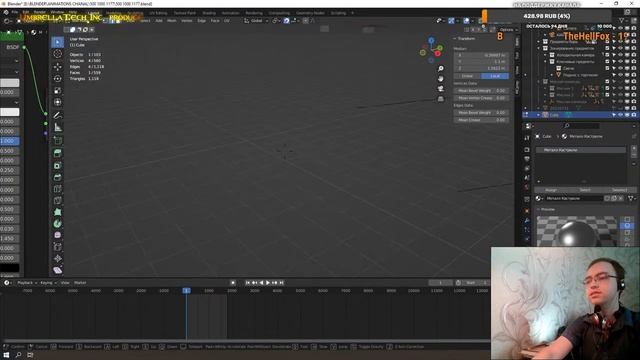Select the Edge Slide tool

pyautogui.click(x=58, y=247)
